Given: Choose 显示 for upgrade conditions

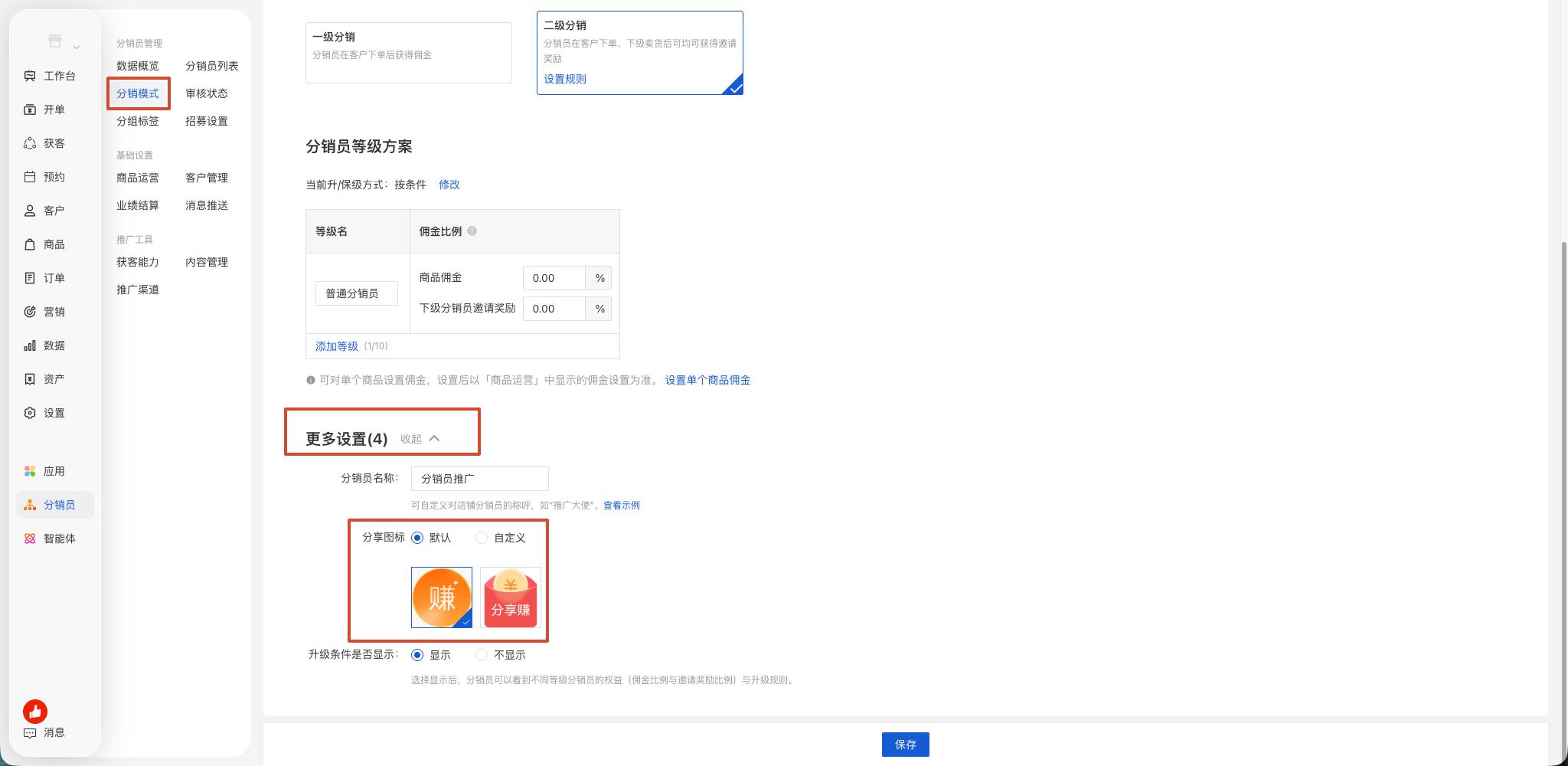Looking at the screenshot, I should (417, 655).
